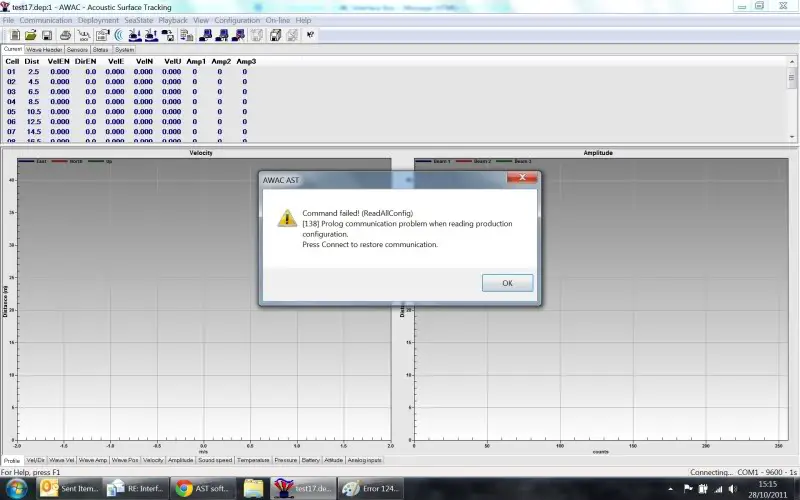Open the View menu
This screenshot has height=500, width=800.
[x=201, y=20]
